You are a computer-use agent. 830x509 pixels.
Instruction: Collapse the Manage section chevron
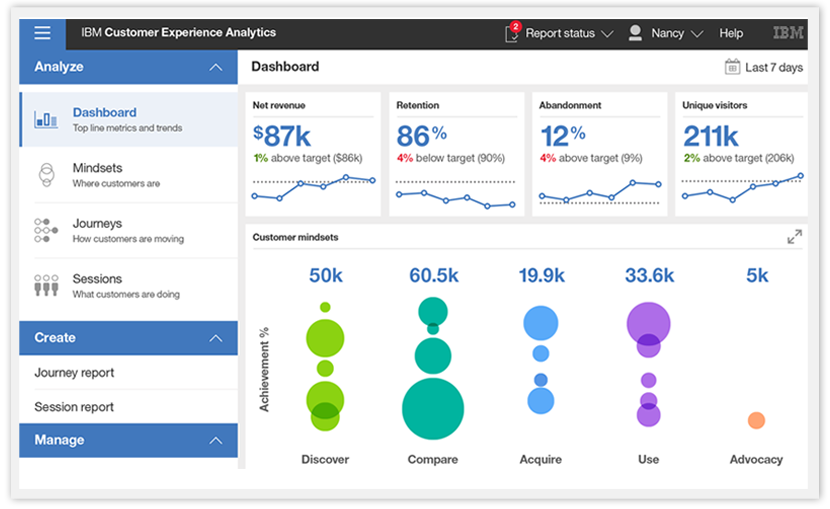pos(215,440)
